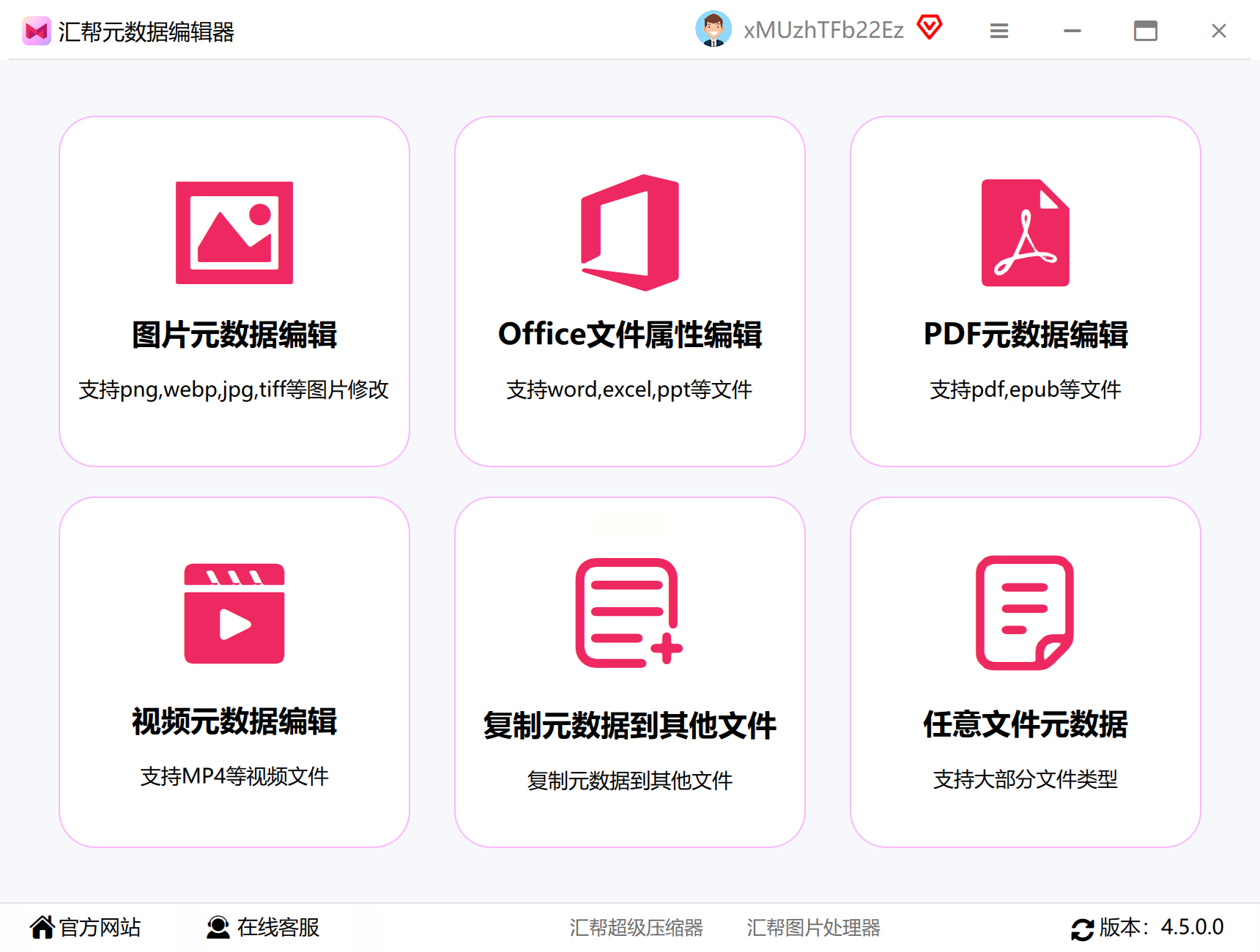The image size is (1260, 952).
Task: Click the 汇帮元数据编辑器 app logo
Action: pyautogui.click(x=36, y=31)
